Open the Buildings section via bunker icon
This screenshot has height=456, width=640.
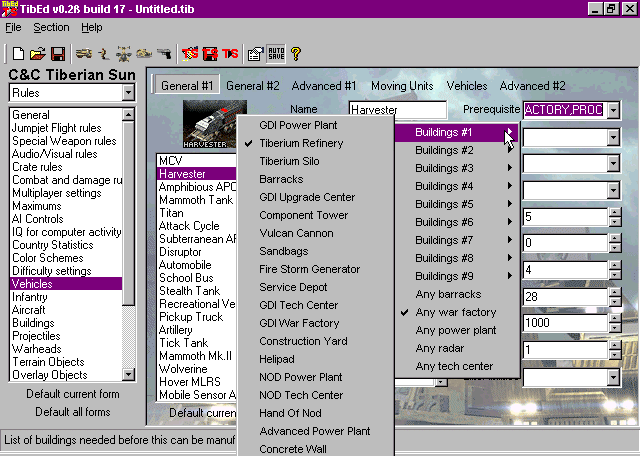coord(144,53)
